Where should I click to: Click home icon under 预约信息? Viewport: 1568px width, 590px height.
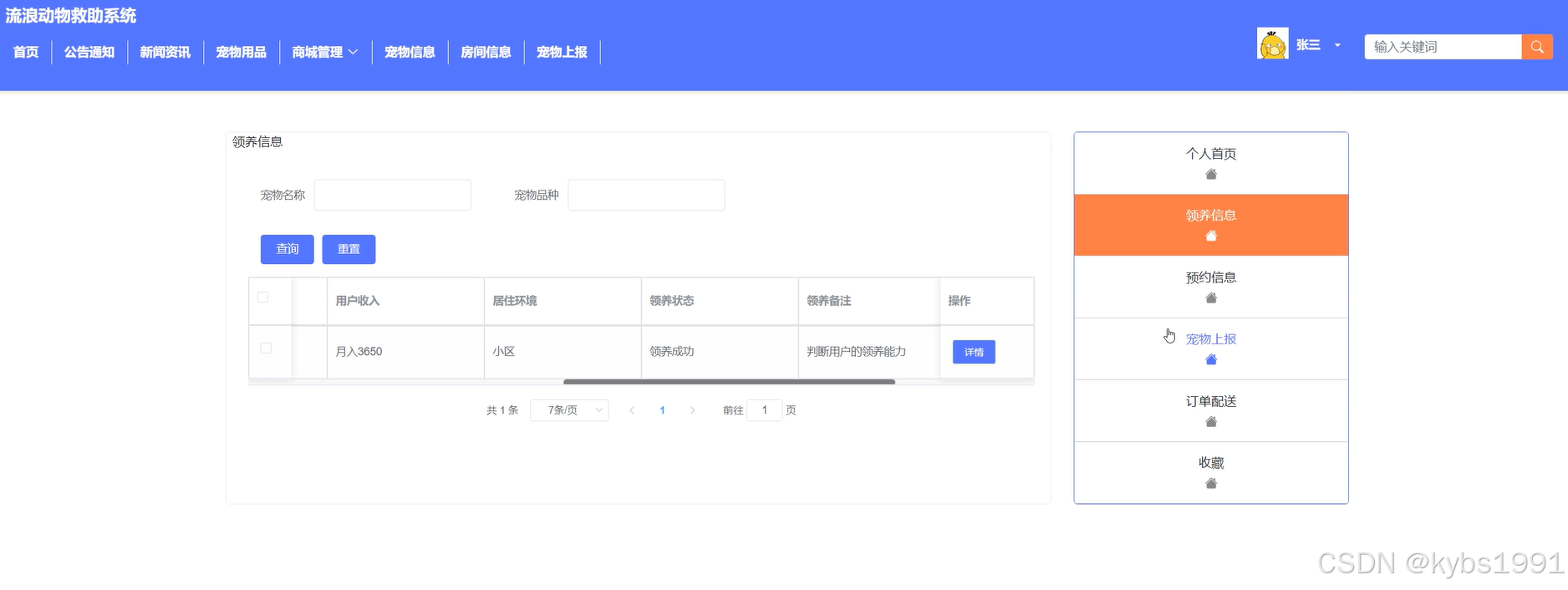(x=1211, y=298)
